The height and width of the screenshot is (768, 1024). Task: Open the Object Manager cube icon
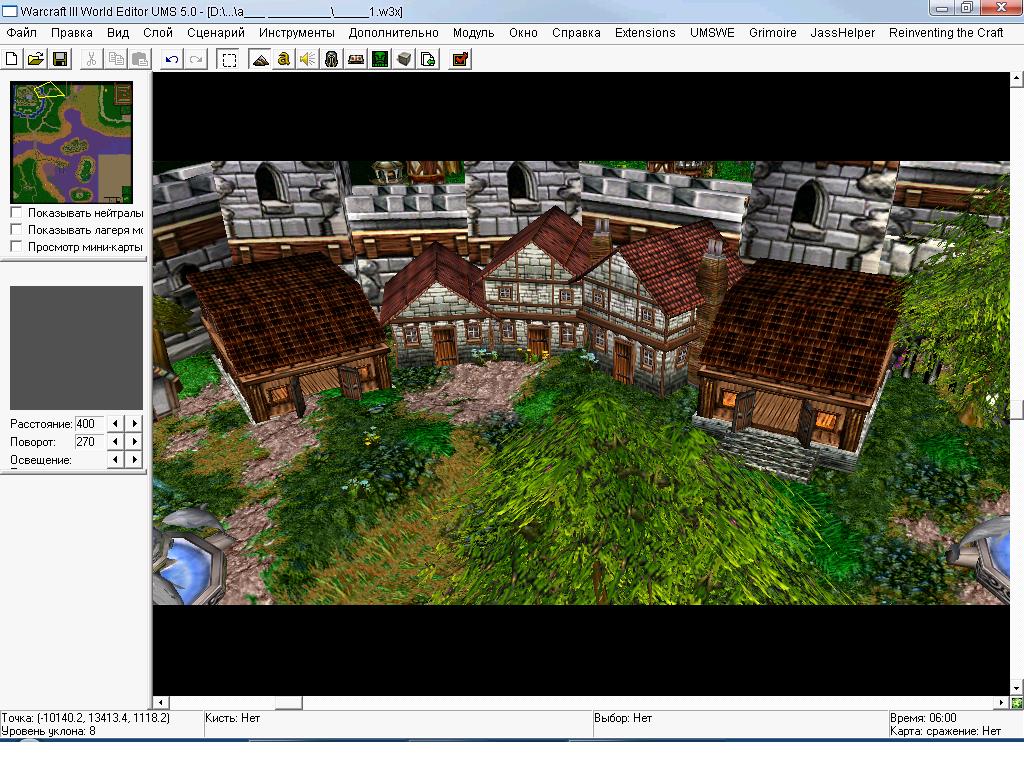pyautogui.click(x=404, y=59)
